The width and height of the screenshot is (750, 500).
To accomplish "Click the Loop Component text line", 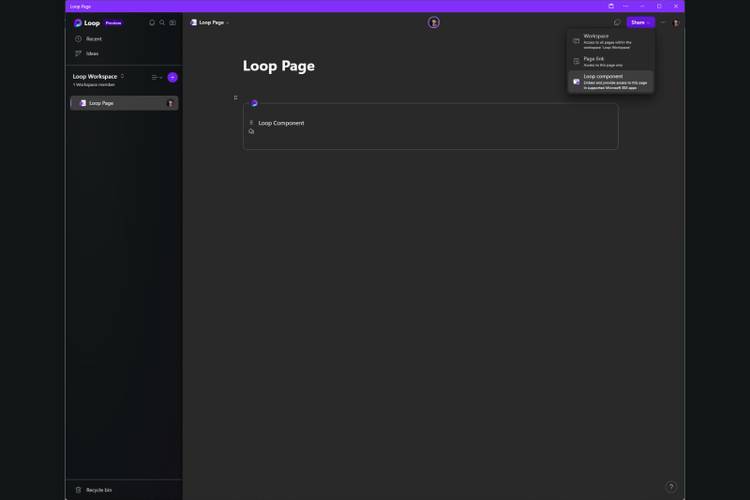I will pyautogui.click(x=281, y=123).
